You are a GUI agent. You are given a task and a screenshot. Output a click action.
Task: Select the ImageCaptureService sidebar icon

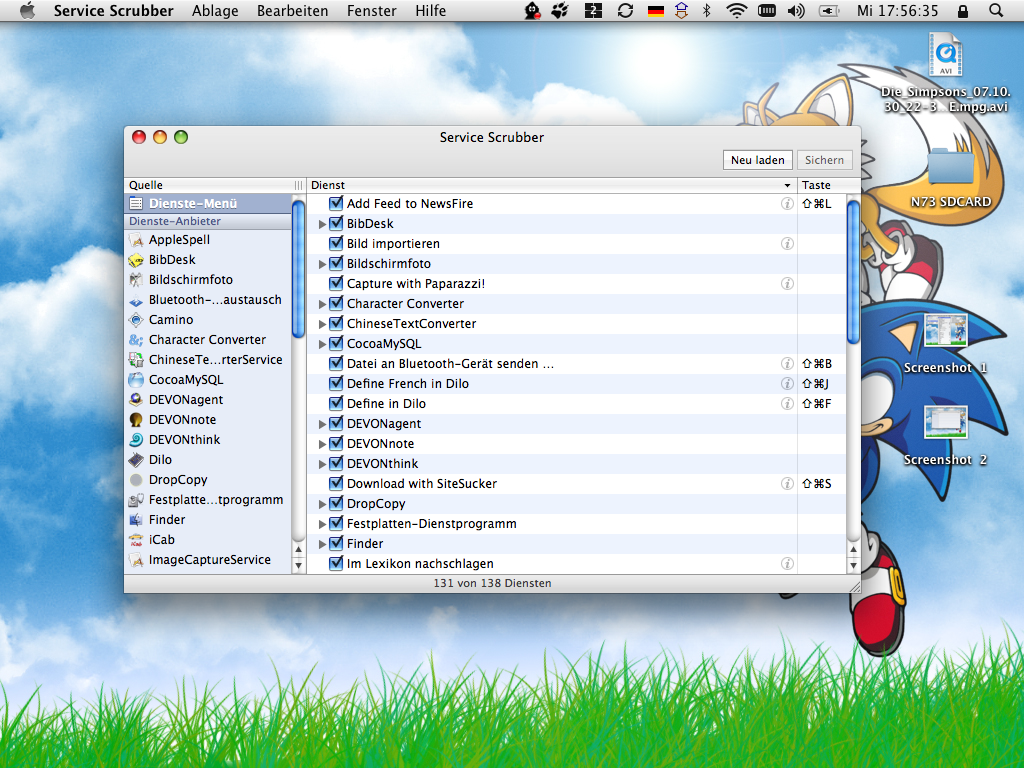(x=136, y=560)
